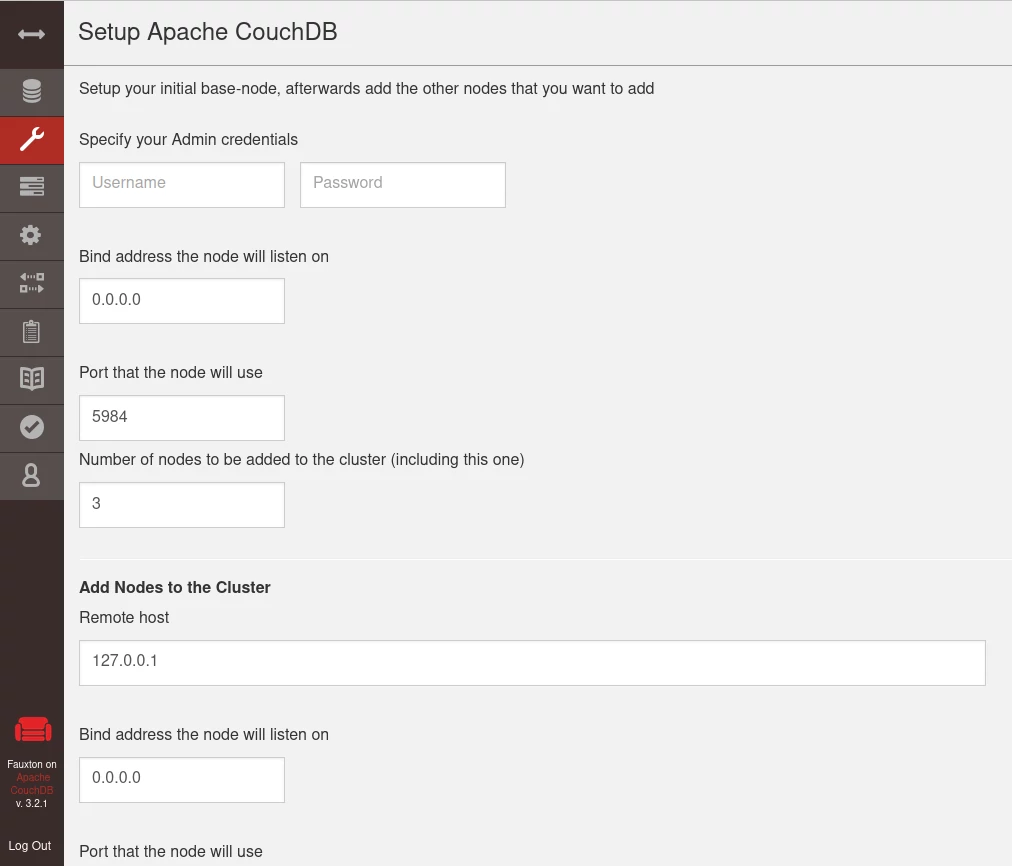Open the Configuration gear icon
Screen dimensions: 1012x866
[31, 235]
